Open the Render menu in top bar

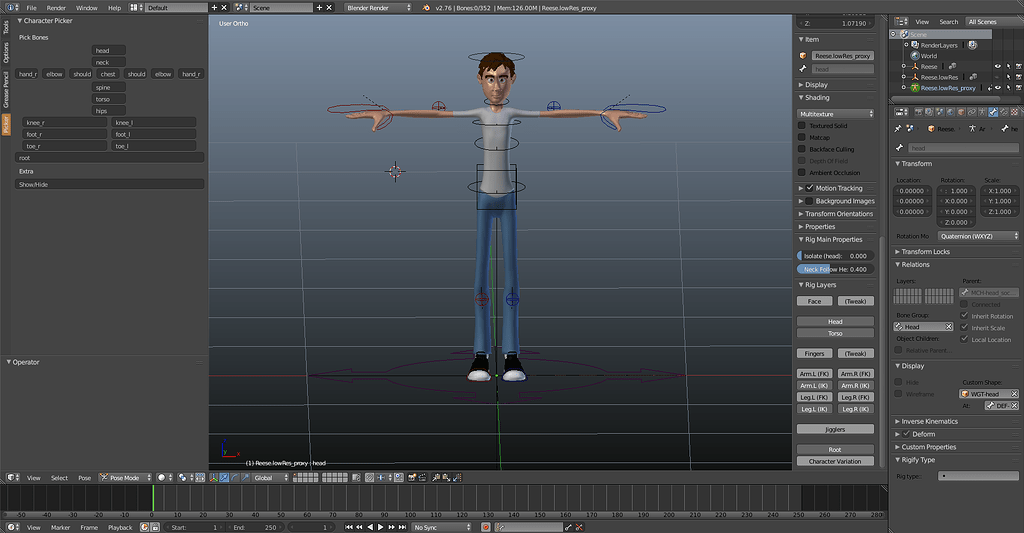click(56, 8)
